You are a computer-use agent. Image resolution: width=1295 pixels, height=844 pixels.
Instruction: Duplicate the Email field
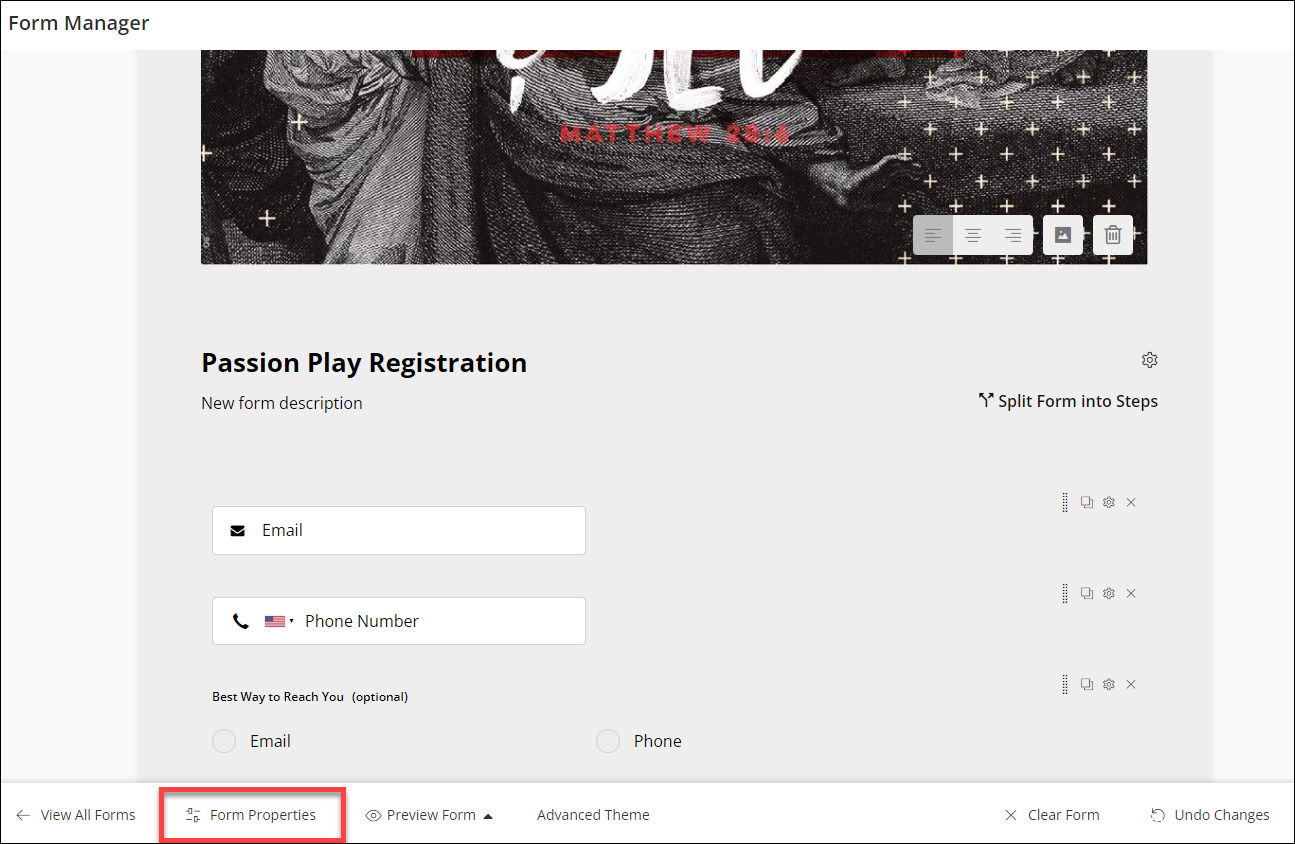pyautogui.click(x=1087, y=502)
